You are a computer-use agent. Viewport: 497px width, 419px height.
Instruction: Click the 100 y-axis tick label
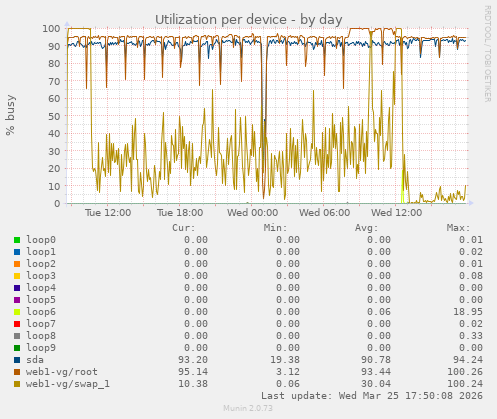[x=51, y=28]
